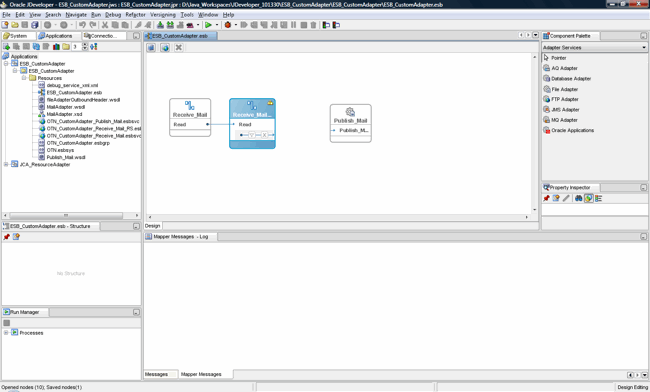
Task: Select the File Adapter in the palette
Action: pos(560,89)
